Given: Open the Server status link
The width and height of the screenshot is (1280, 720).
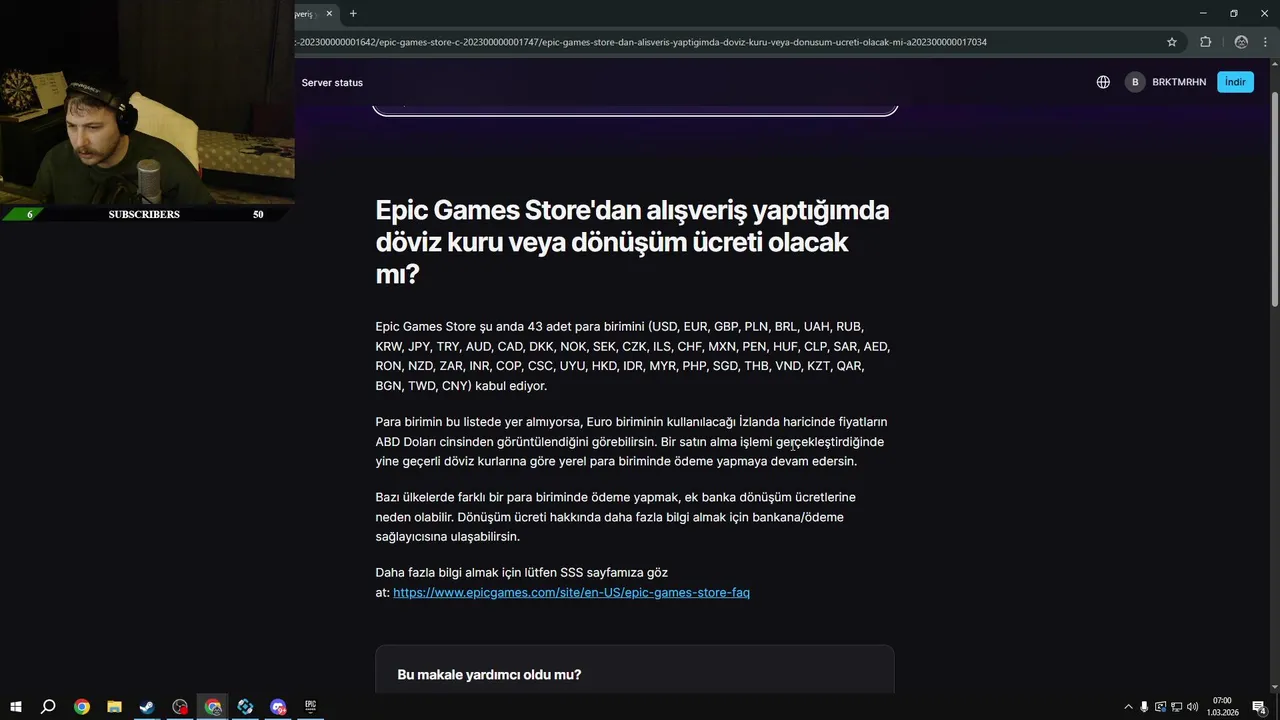Looking at the screenshot, I should tap(332, 82).
